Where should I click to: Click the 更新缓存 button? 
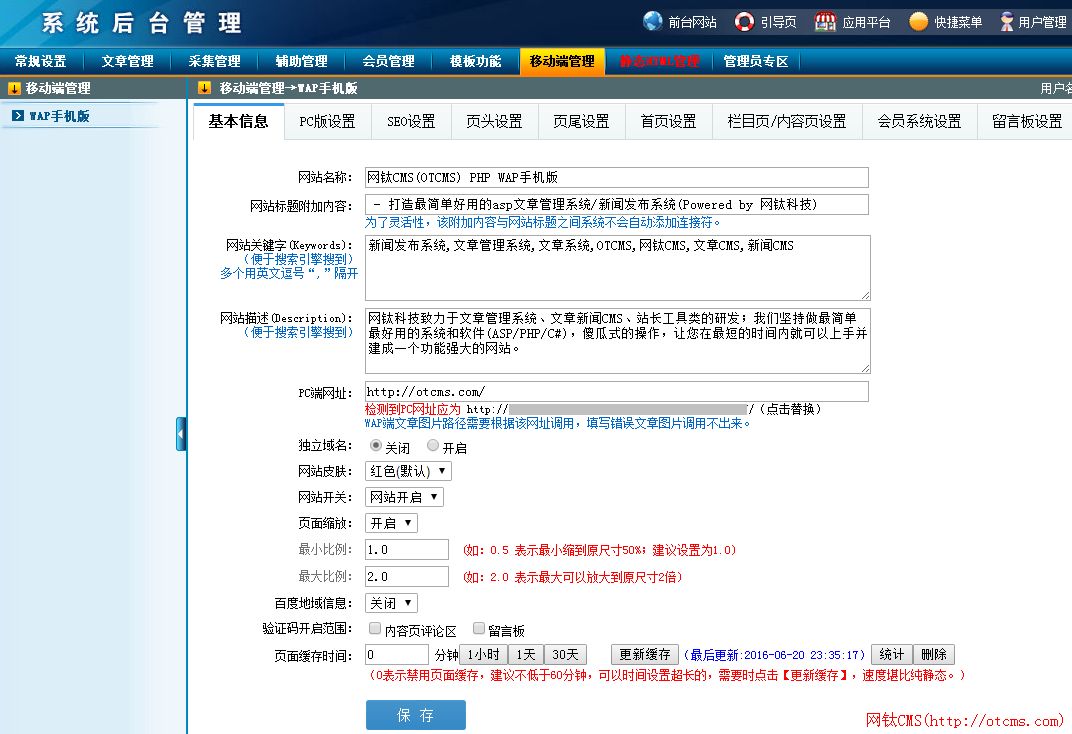point(645,655)
